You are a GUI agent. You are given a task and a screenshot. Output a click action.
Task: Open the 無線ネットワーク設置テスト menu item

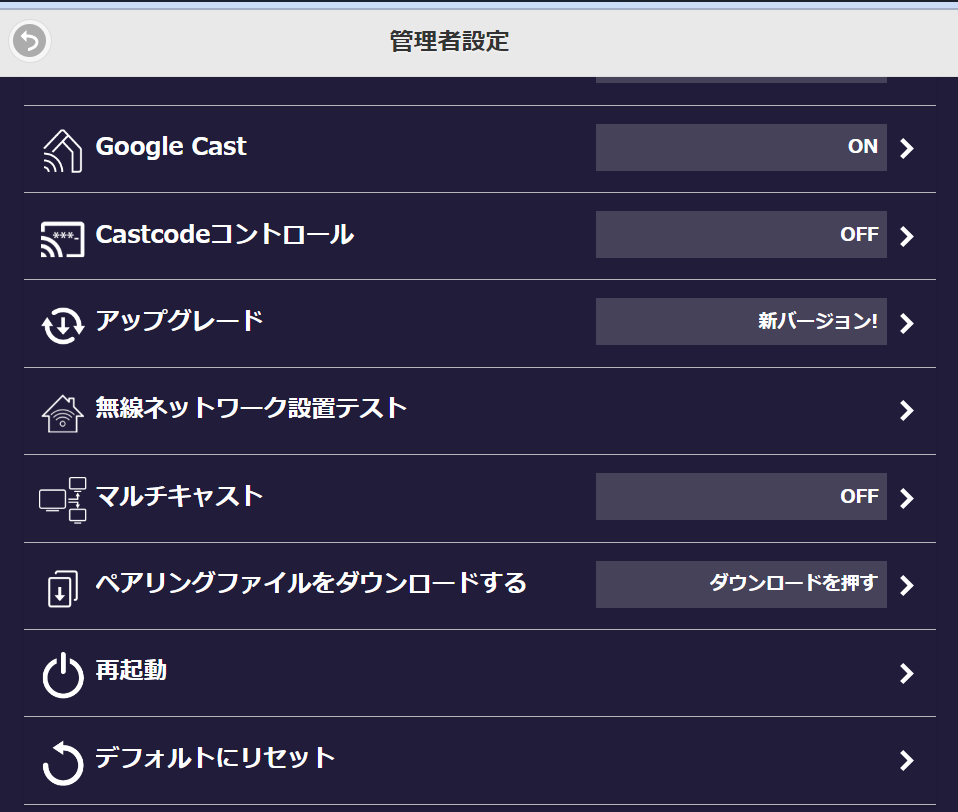point(251,408)
